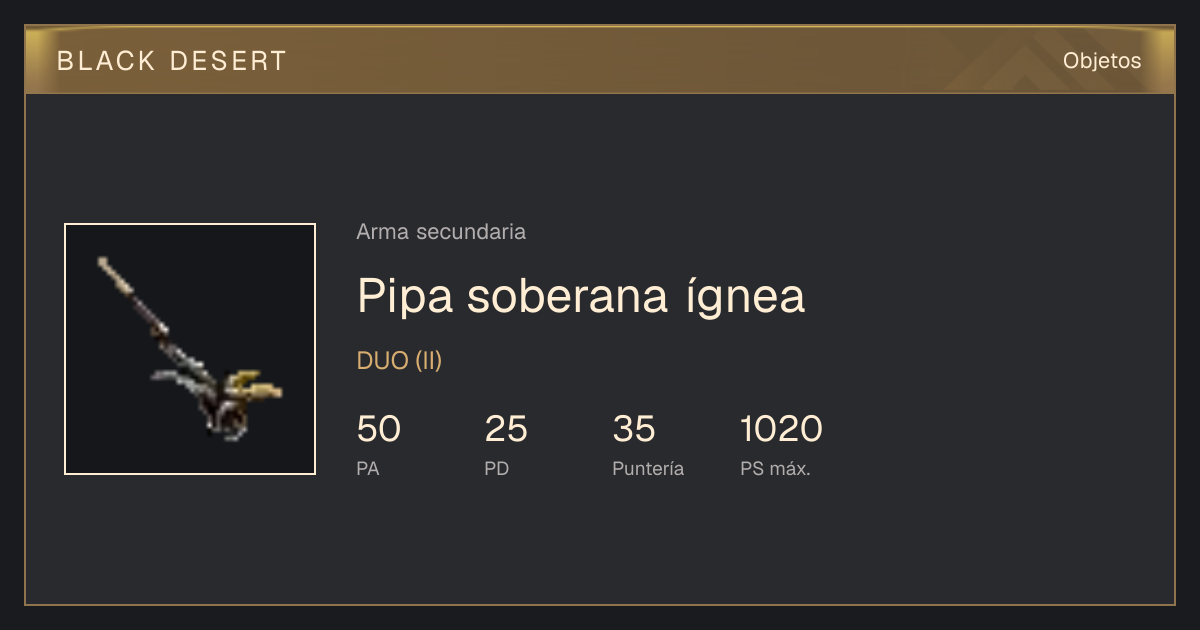Click the BLACK DESERT logo text
Viewport: 1200px width, 630px height.
tap(172, 61)
